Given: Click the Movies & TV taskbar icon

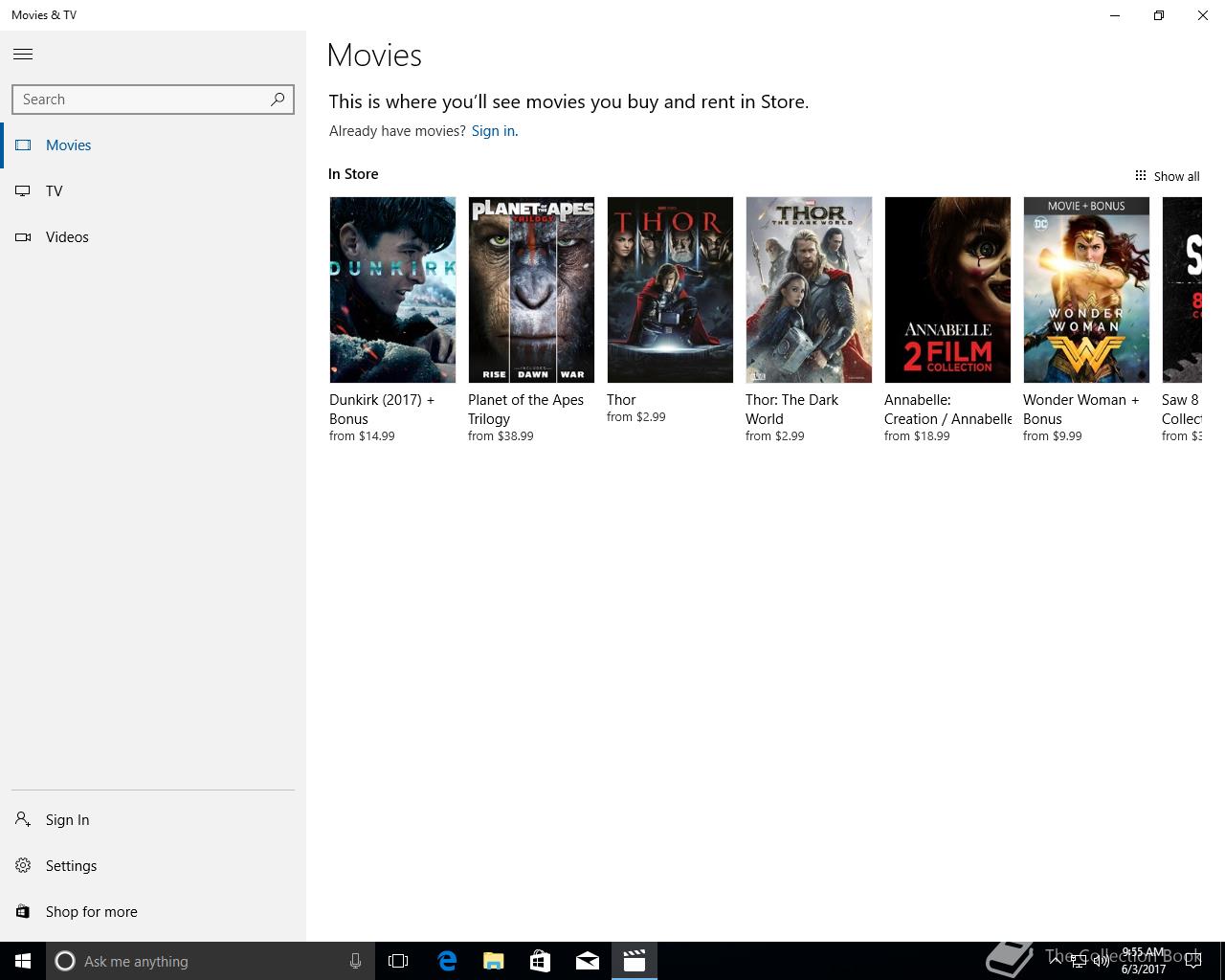Looking at the screenshot, I should (635, 961).
